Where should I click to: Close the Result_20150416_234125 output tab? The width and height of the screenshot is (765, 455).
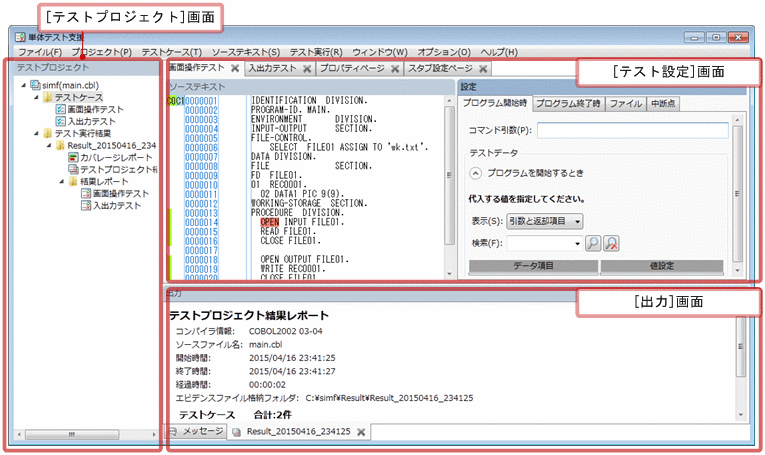click(361, 432)
